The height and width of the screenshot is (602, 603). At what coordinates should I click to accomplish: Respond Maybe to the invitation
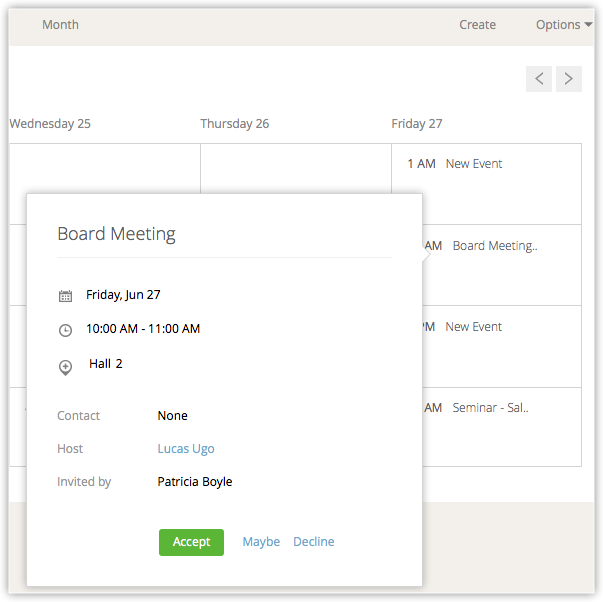261,542
